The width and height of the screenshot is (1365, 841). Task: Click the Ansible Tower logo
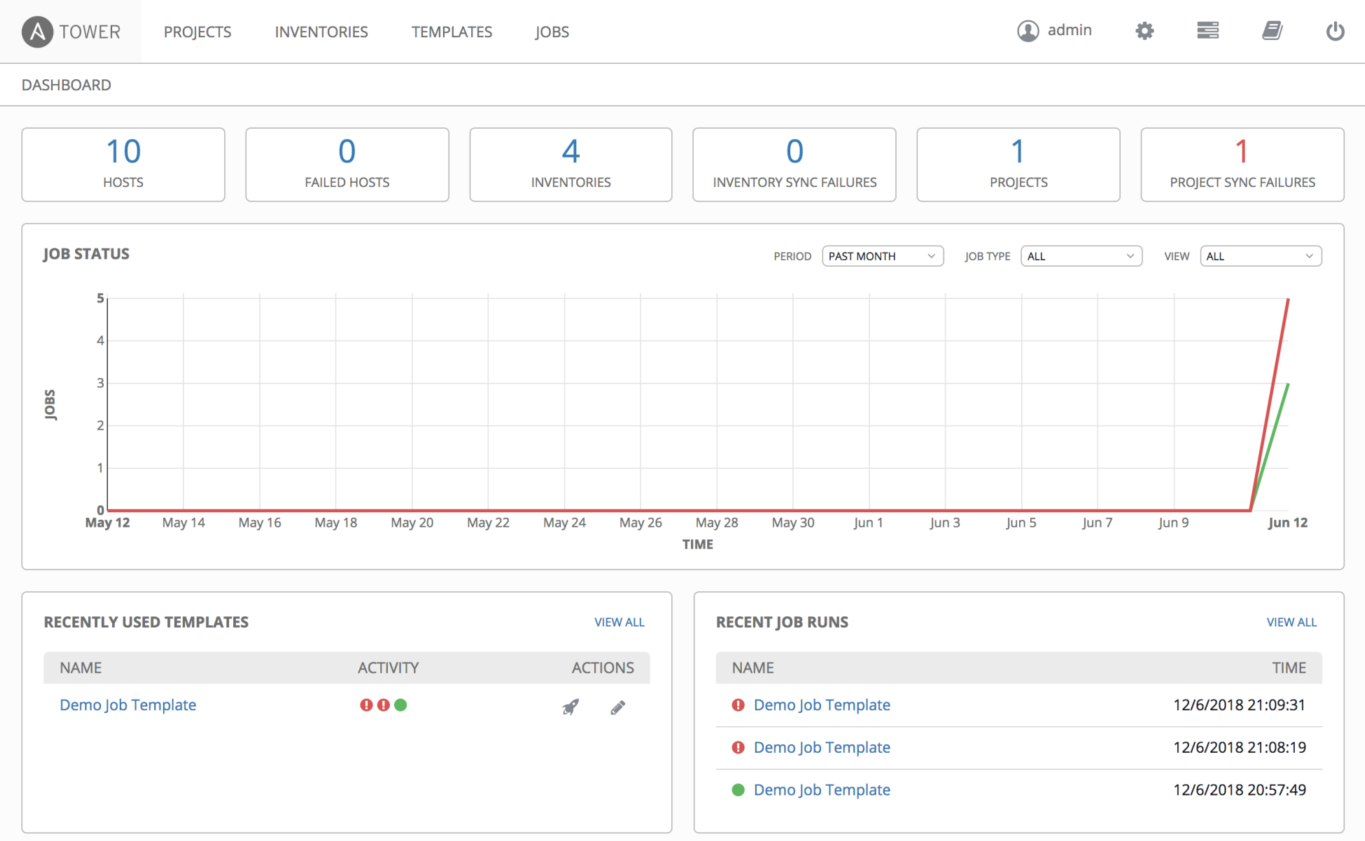71,31
